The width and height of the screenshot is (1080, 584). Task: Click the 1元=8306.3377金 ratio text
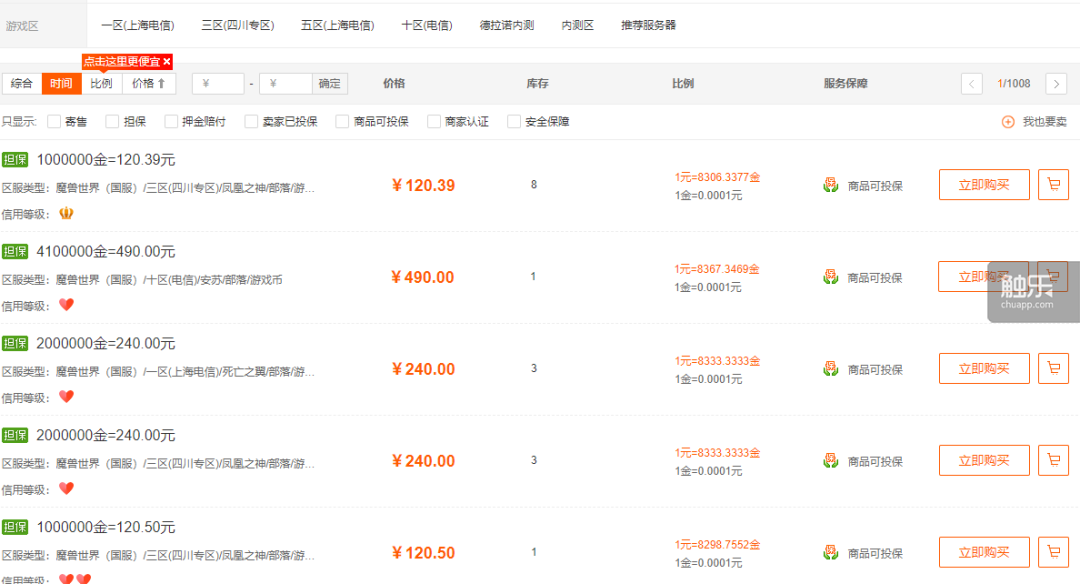[x=717, y=177]
